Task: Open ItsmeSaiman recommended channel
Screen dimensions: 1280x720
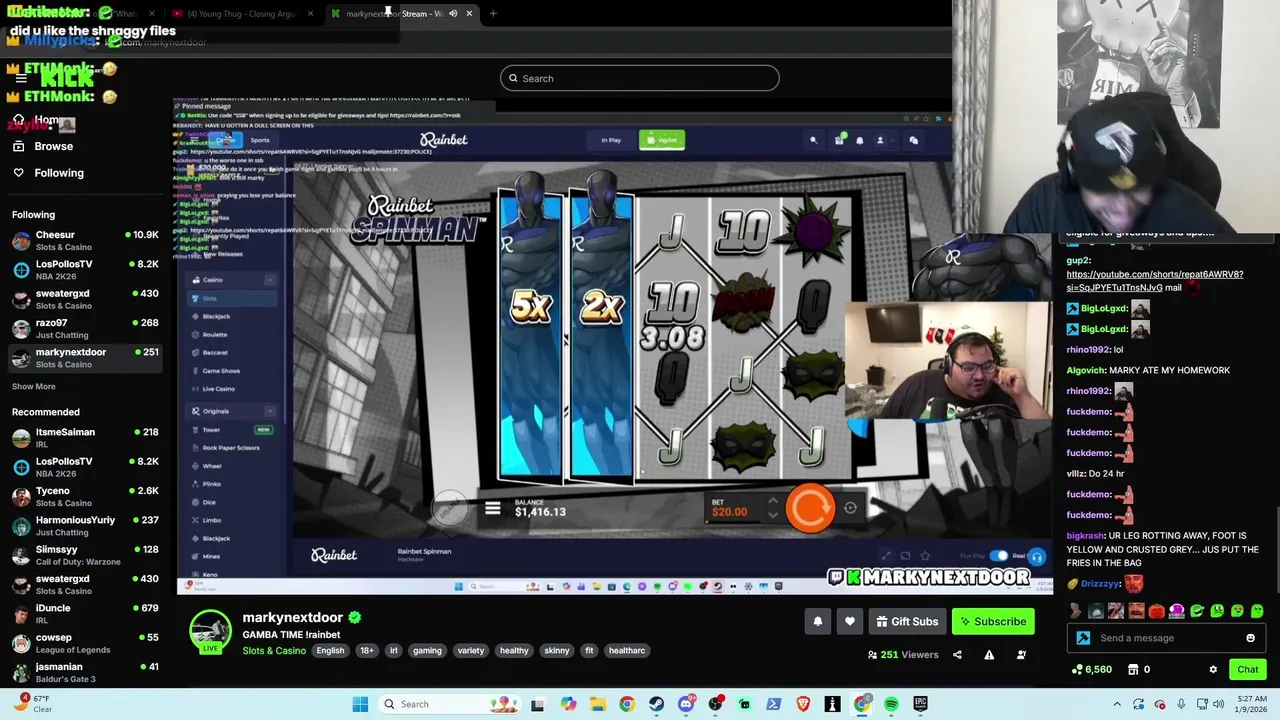Action: click(x=85, y=438)
